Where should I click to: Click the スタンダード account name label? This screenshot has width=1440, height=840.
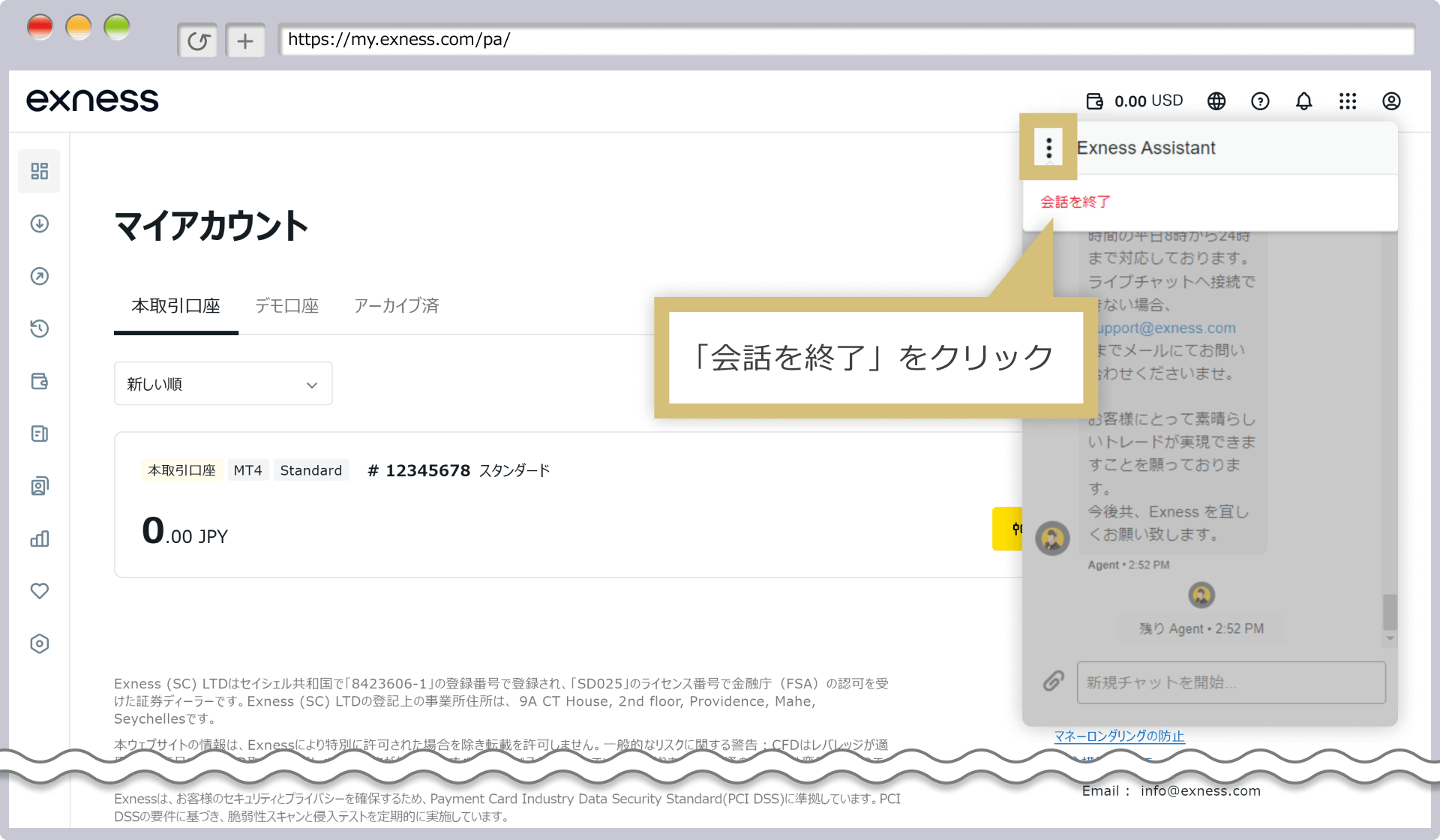pos(514,470)
